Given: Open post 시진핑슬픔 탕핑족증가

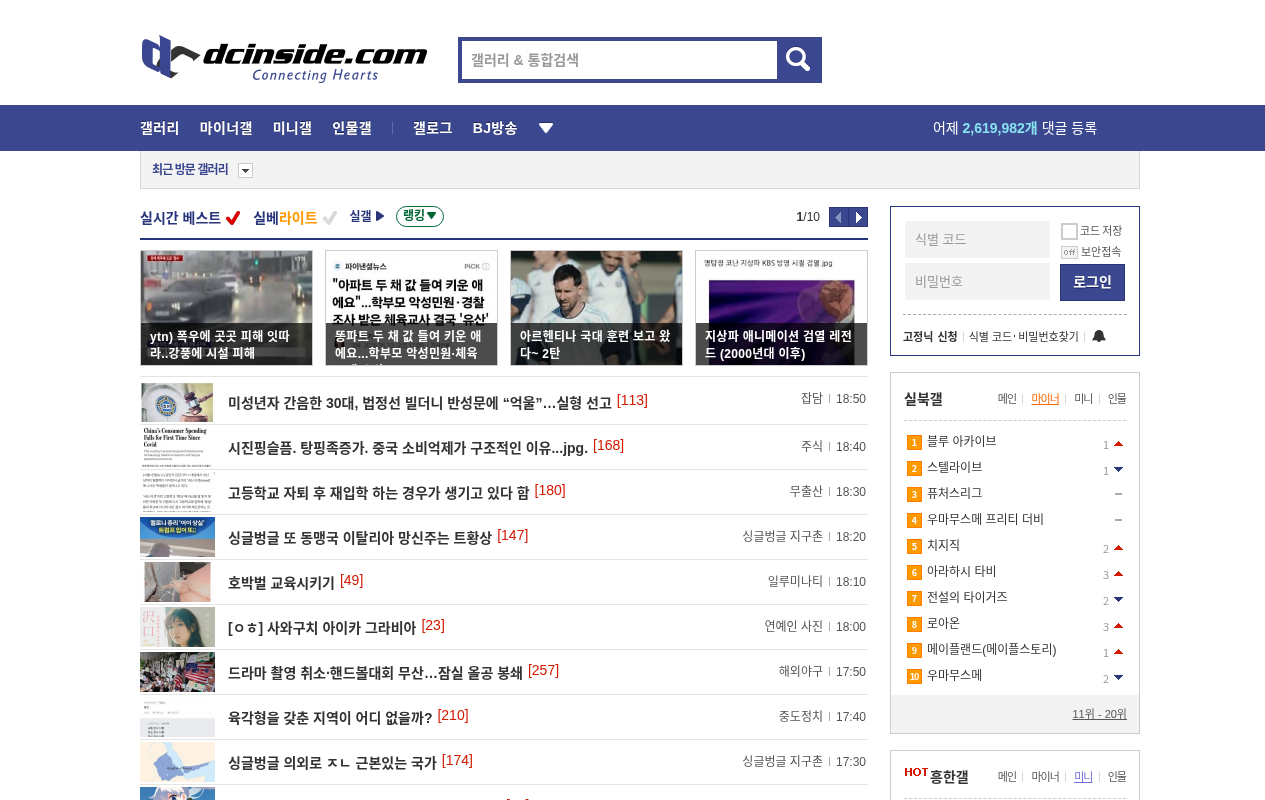Looking at the screenshot, I should click(408, 447).
